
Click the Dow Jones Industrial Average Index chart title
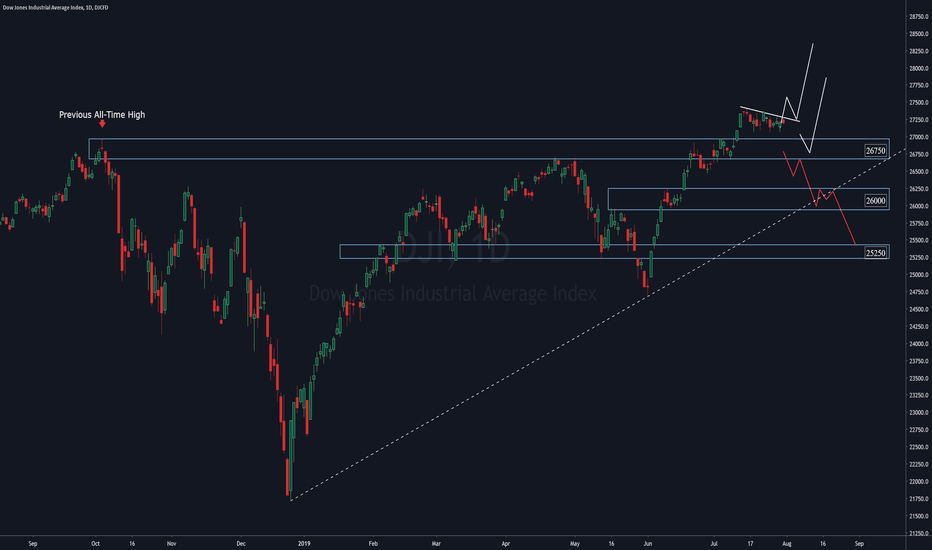point(55,8)
